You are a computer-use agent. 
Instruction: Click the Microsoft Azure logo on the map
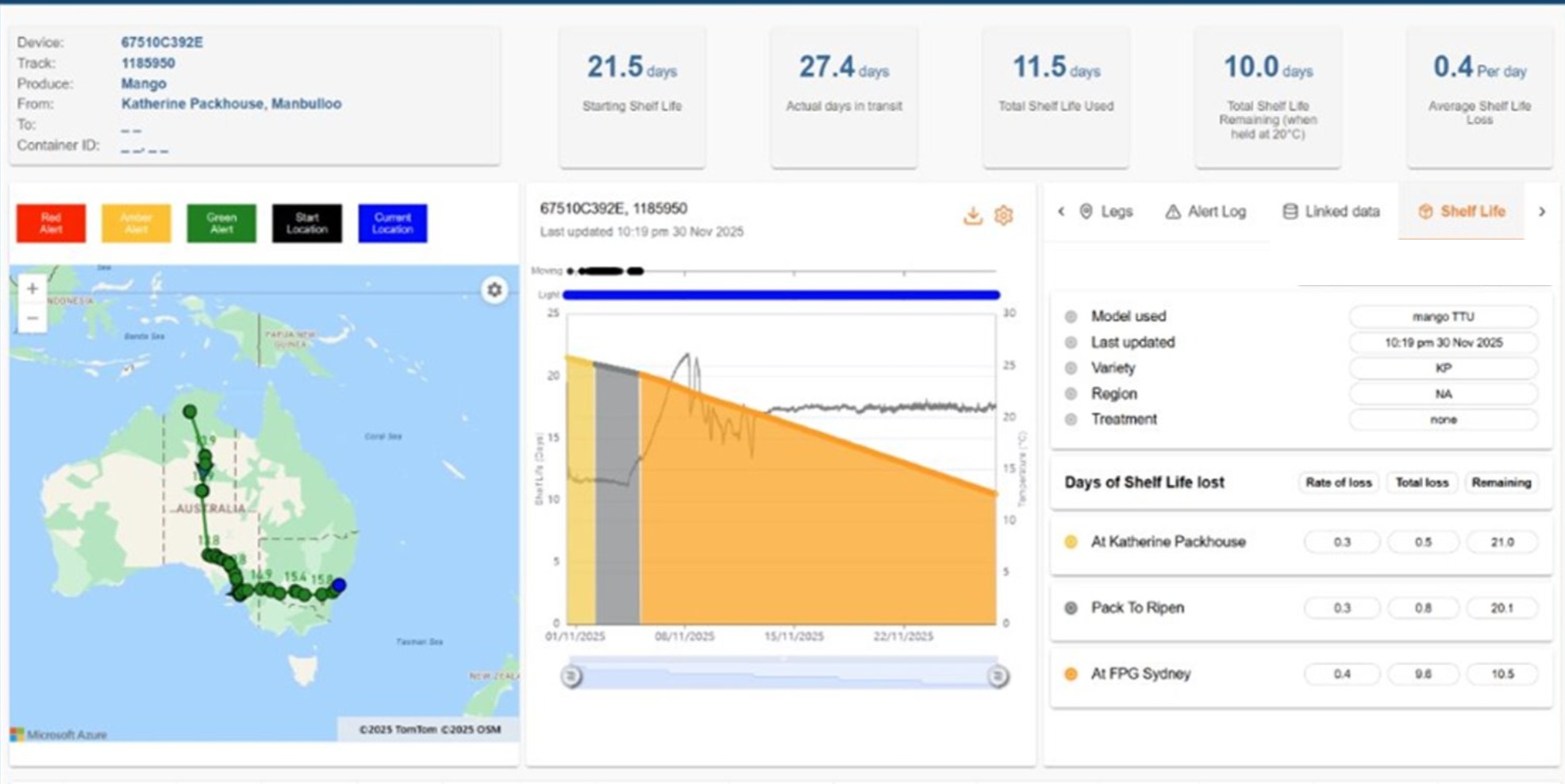point(59,735)
